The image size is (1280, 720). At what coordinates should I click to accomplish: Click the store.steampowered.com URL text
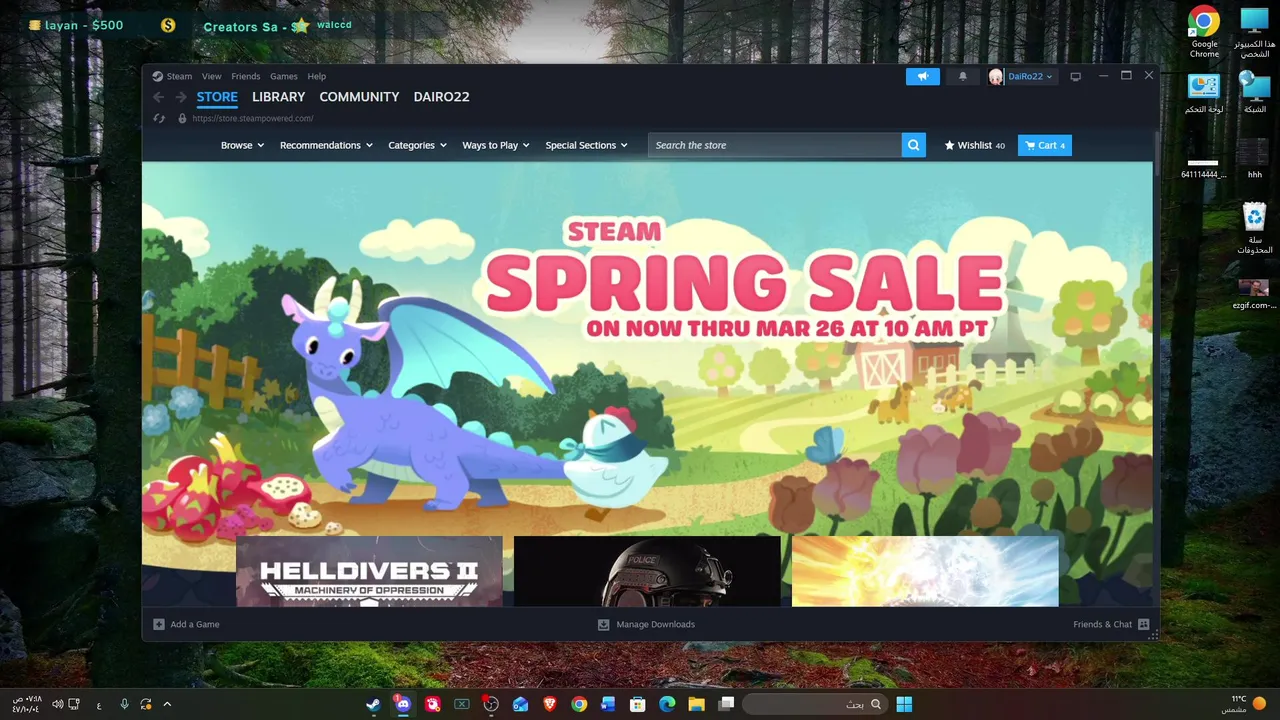(x=252, y=118)
